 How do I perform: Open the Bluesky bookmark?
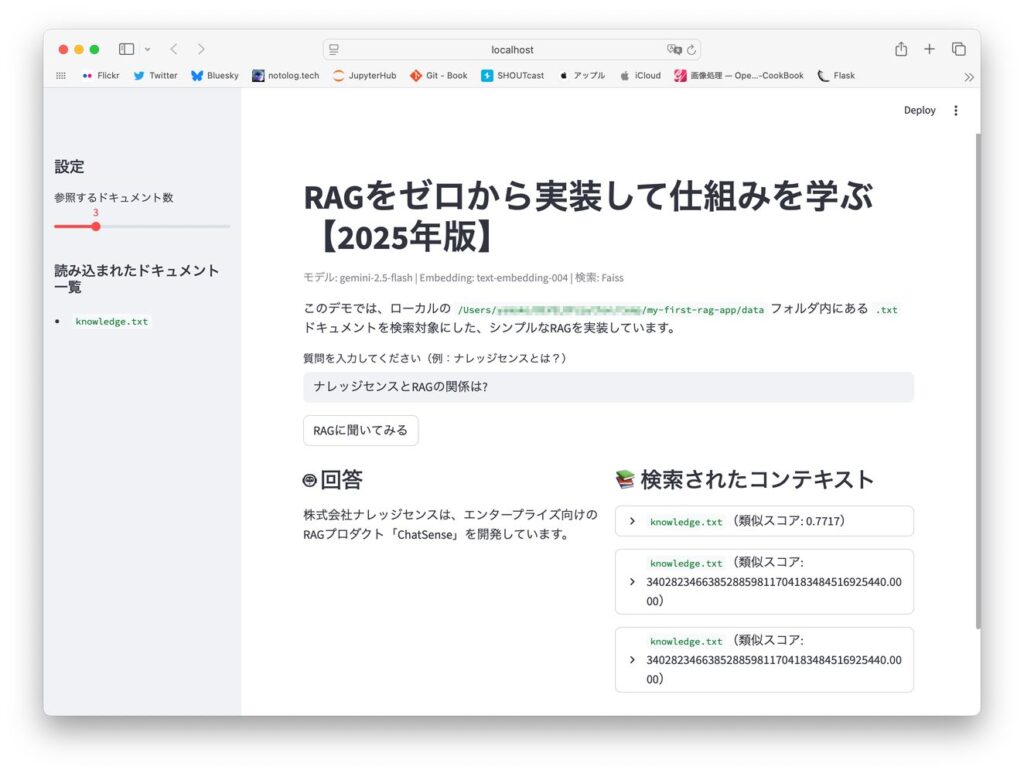215,76
